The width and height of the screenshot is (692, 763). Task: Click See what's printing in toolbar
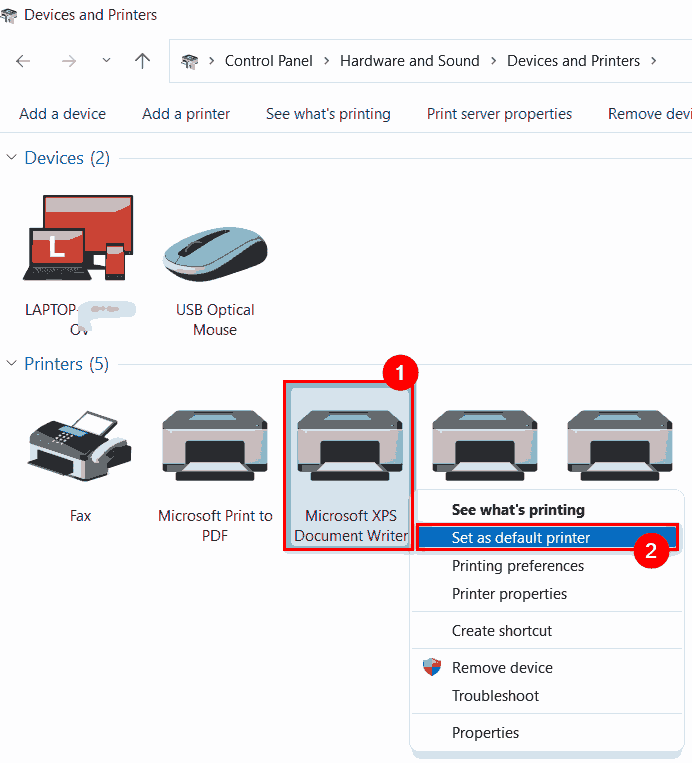pos(328,114)
